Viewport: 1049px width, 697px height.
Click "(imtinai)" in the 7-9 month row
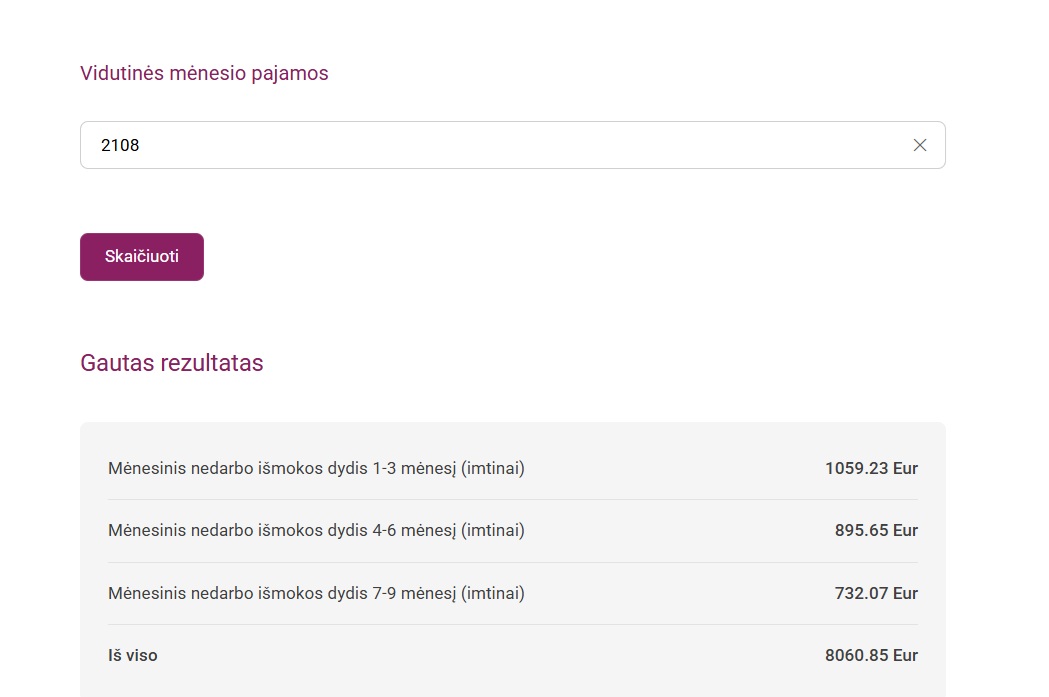coord(493,593)
